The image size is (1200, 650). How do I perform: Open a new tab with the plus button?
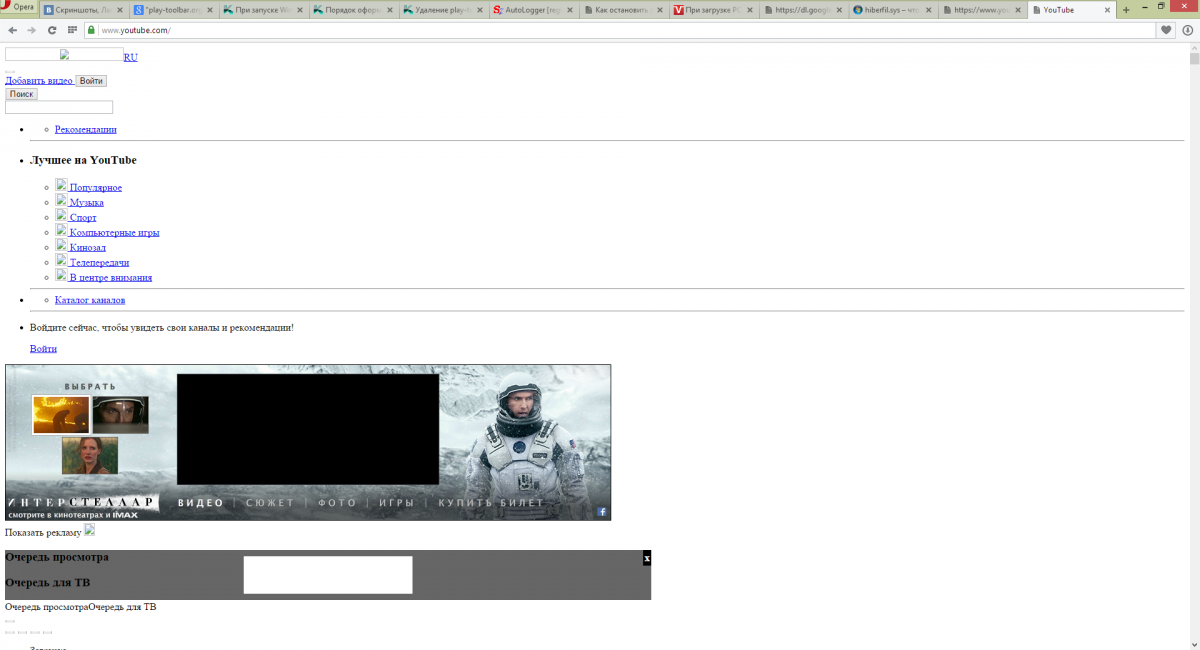[x=1126, y=10]
